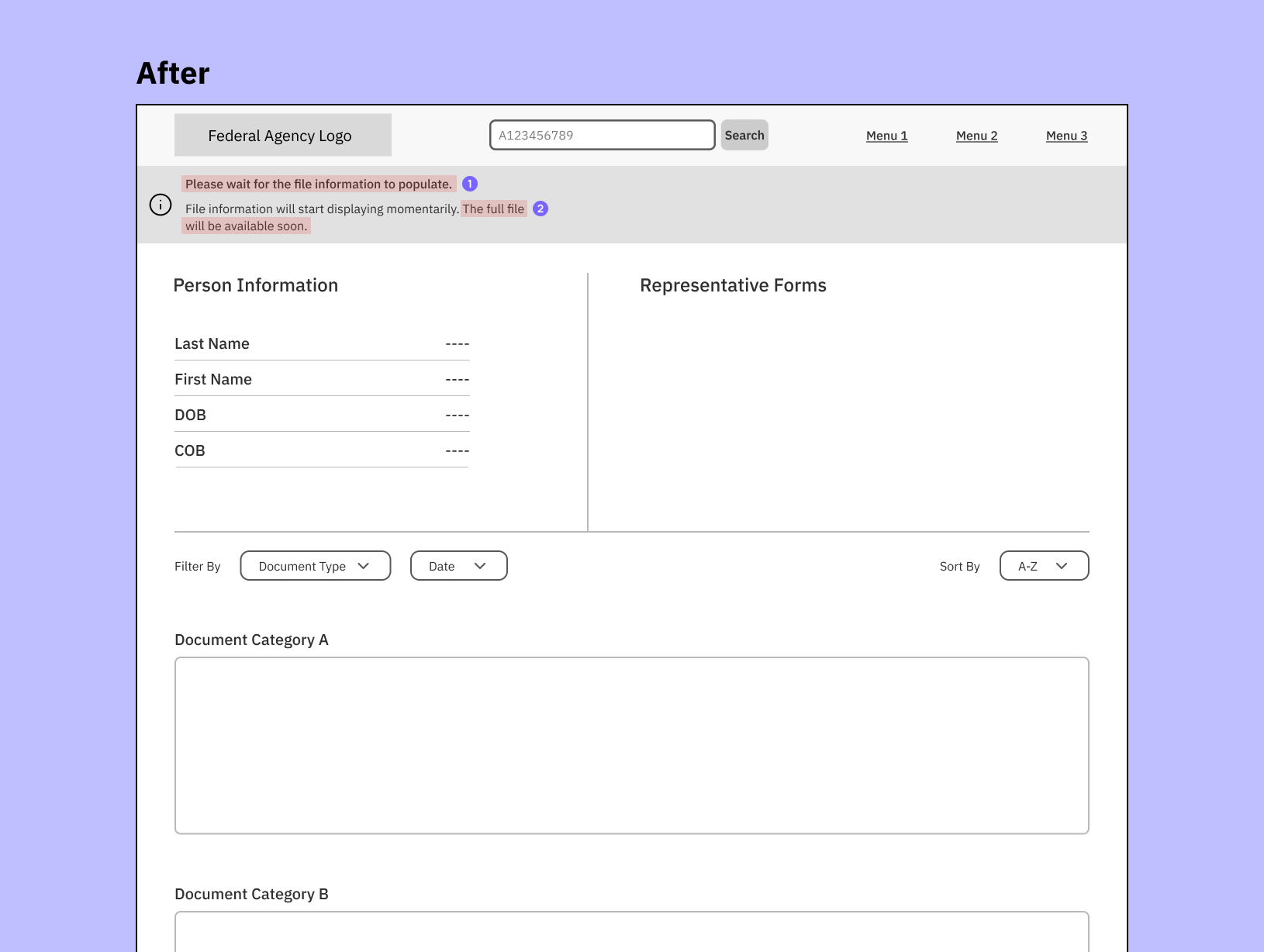Click the purple annotation badge numbered 1

click(470, 184)
